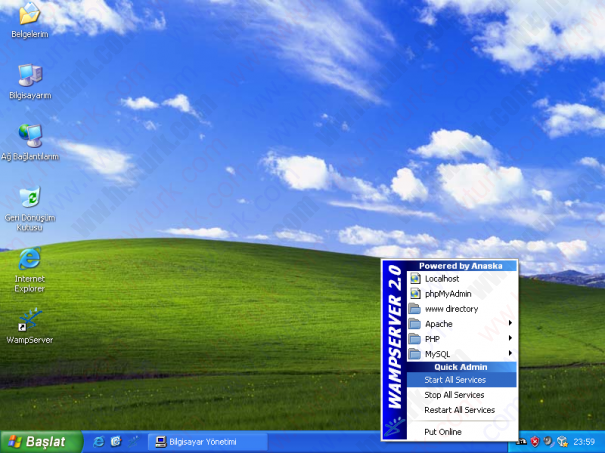Viewport: 605px width, 453px height.
Task: Click the Outlook Express Quick Launch icon
Action: pos(116,441)
